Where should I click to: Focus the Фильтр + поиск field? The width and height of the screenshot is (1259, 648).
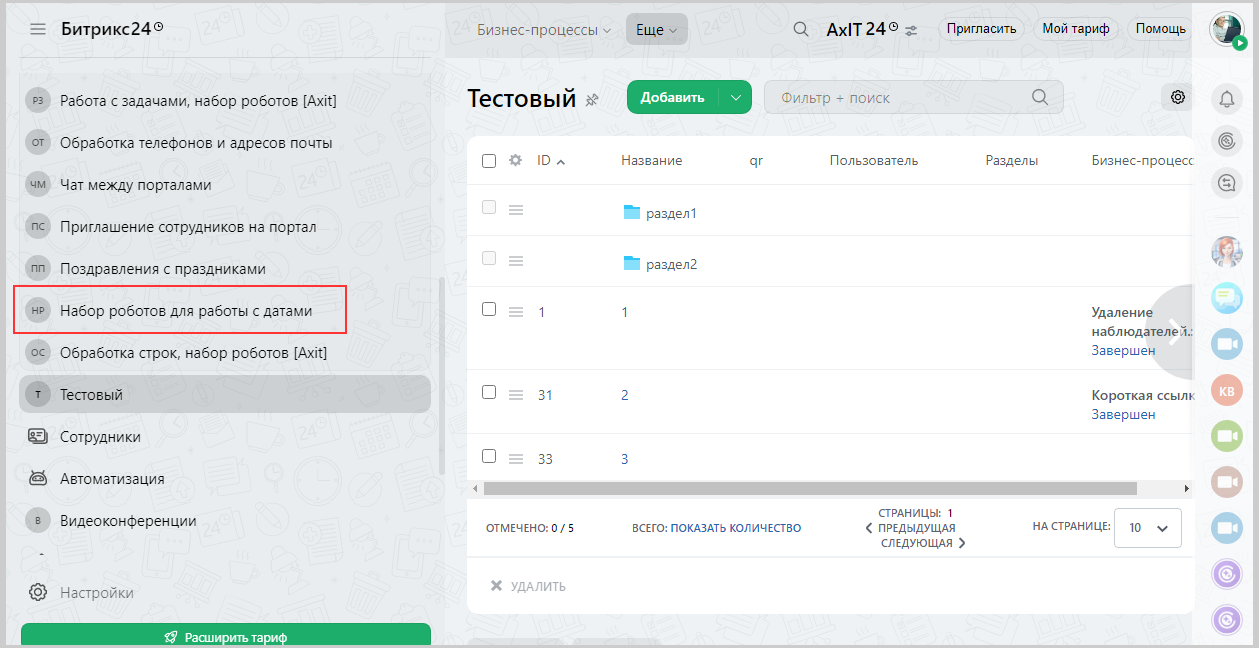tap(913, 97)
